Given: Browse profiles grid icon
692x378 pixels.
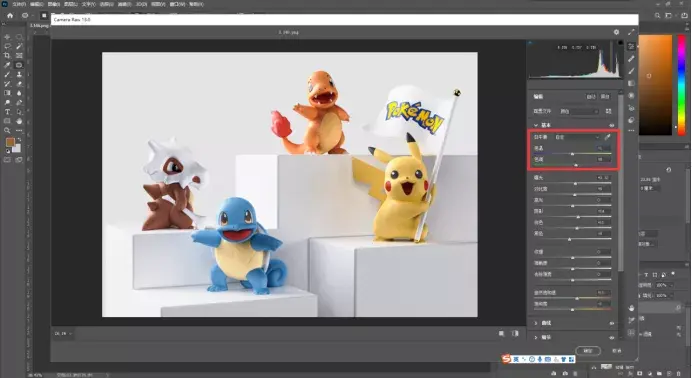Looking at the screenshot, I should [x=608, y=111].
